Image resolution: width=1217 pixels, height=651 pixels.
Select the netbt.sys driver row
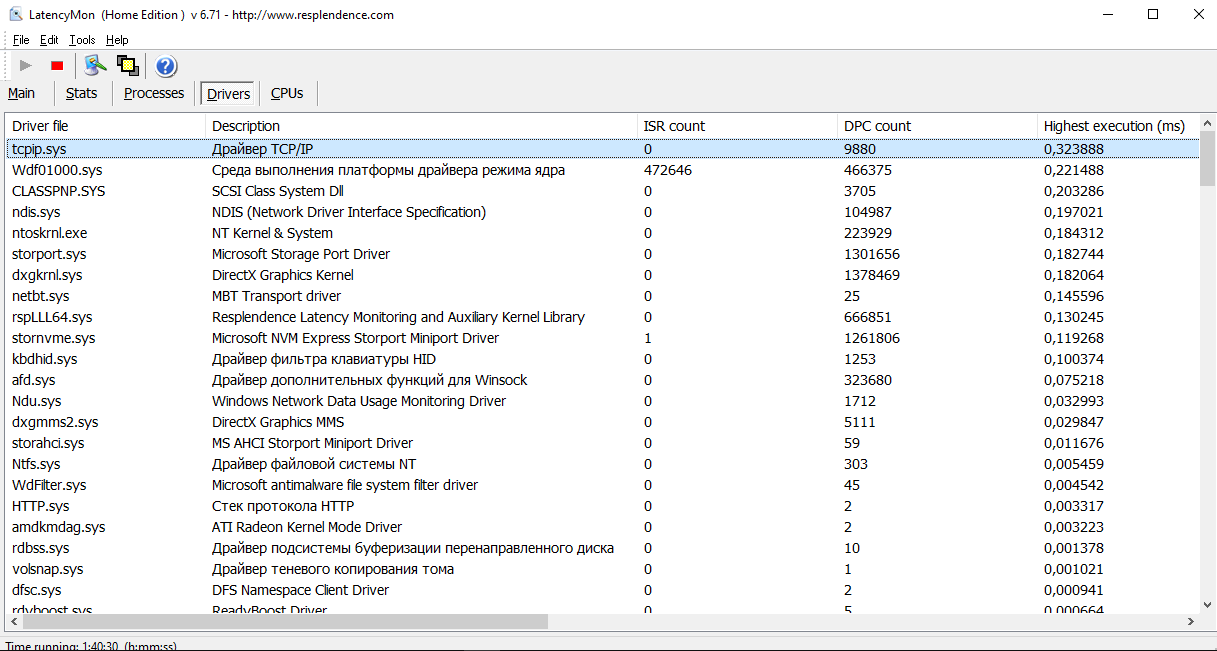[602, 296]
